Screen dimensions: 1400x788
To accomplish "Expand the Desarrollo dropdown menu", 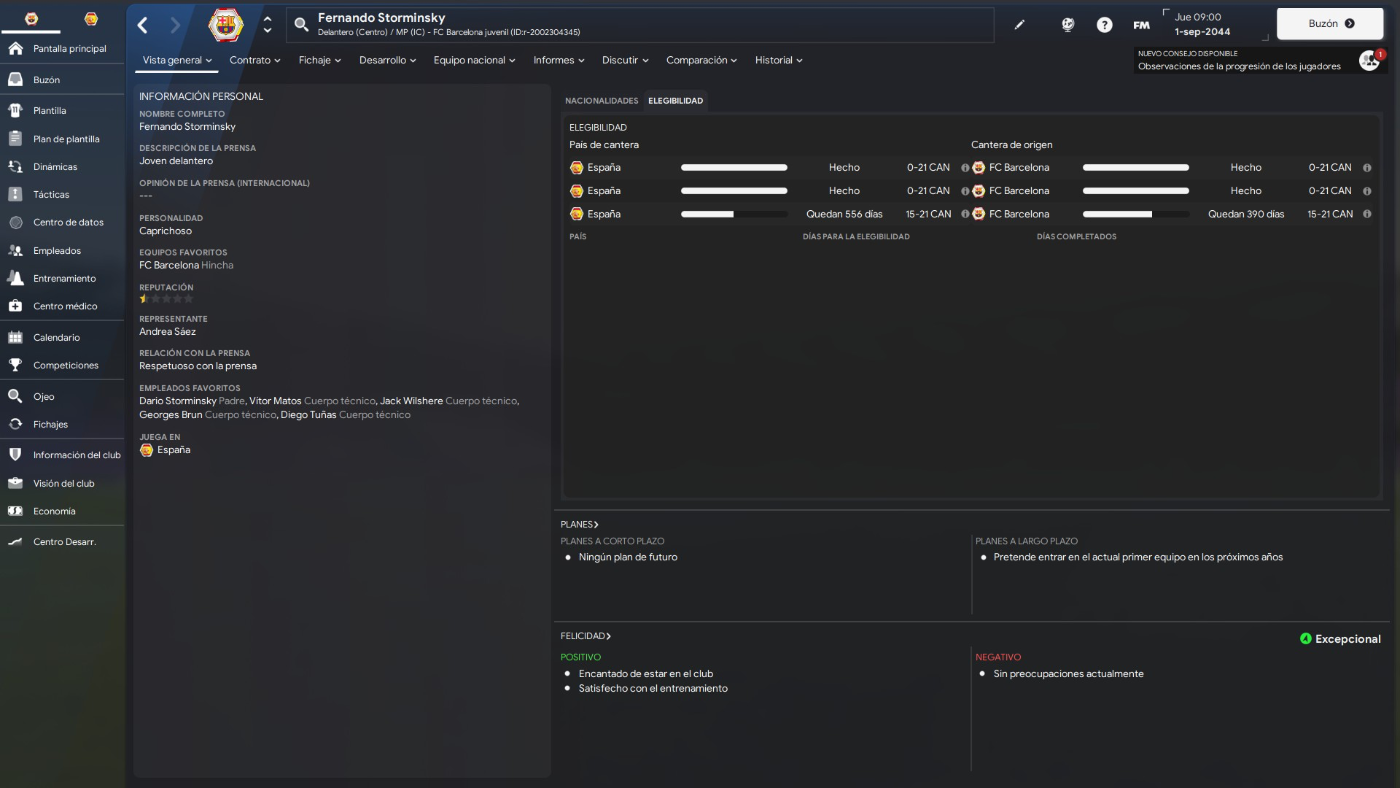I will [x=389, y=60].
